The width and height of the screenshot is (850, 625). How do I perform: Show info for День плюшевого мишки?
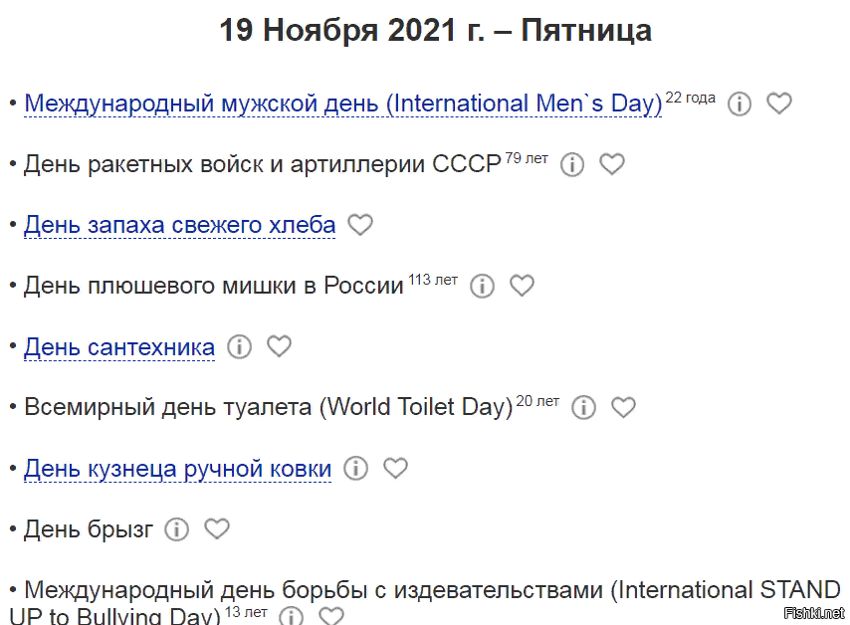point(482,286)
